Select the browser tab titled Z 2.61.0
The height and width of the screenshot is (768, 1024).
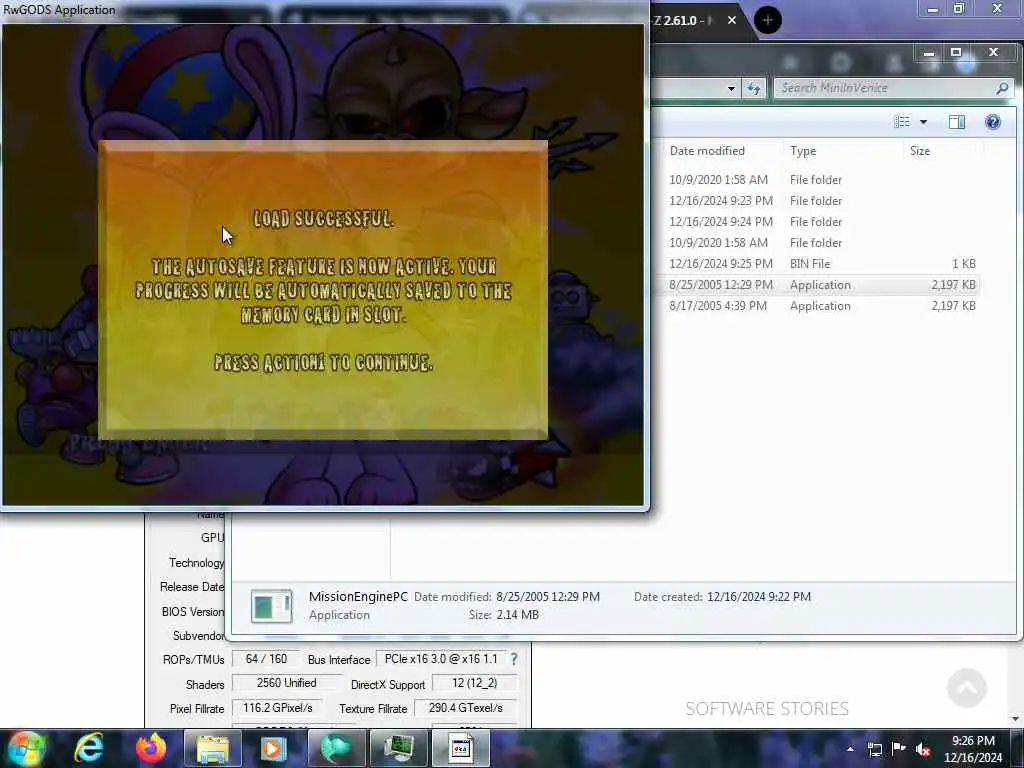pyautogui.click(x=682, y=20)
